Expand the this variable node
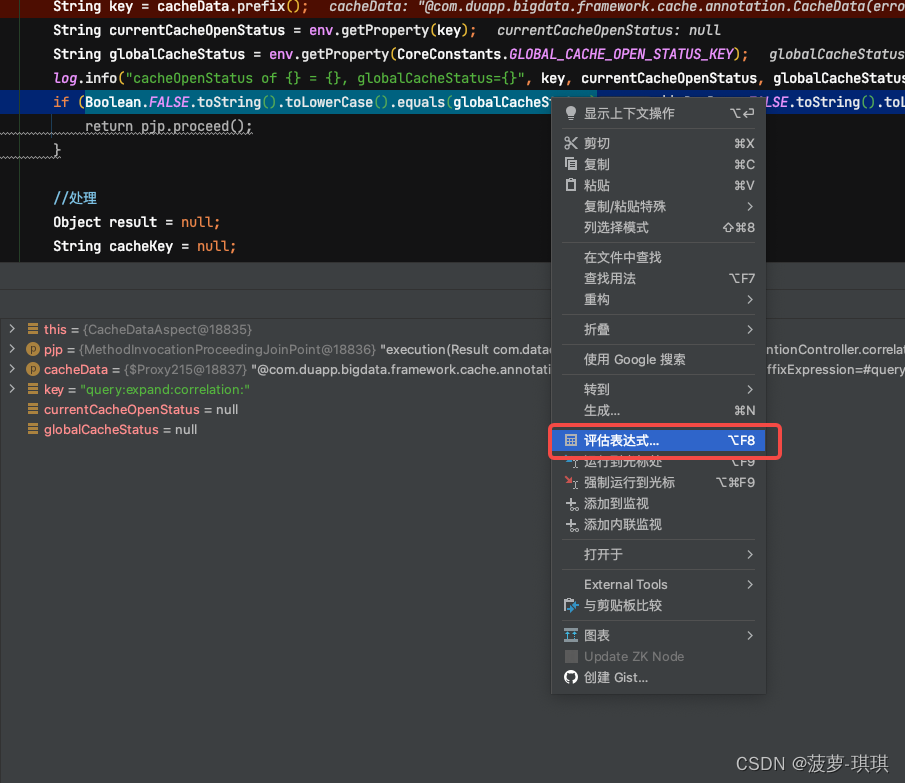 12,329
